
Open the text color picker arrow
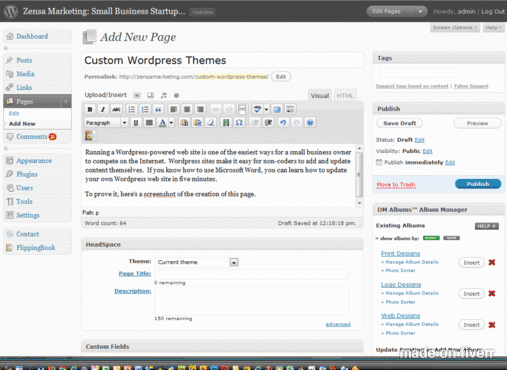(171, 123)
